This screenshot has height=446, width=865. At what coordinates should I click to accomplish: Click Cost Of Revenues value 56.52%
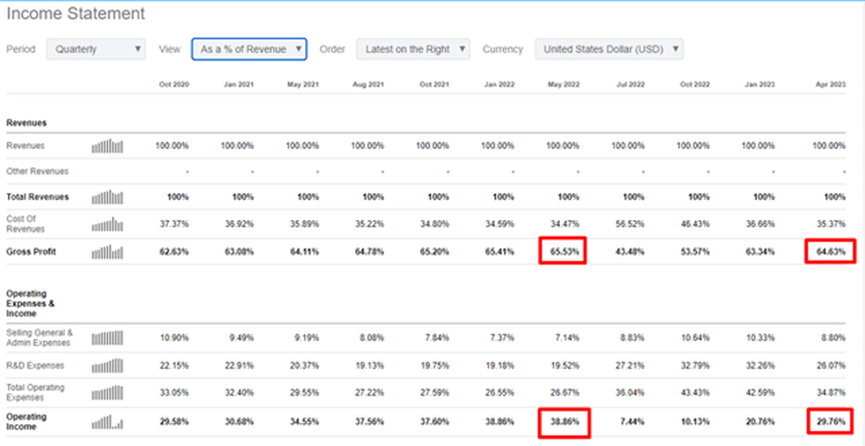630,224
